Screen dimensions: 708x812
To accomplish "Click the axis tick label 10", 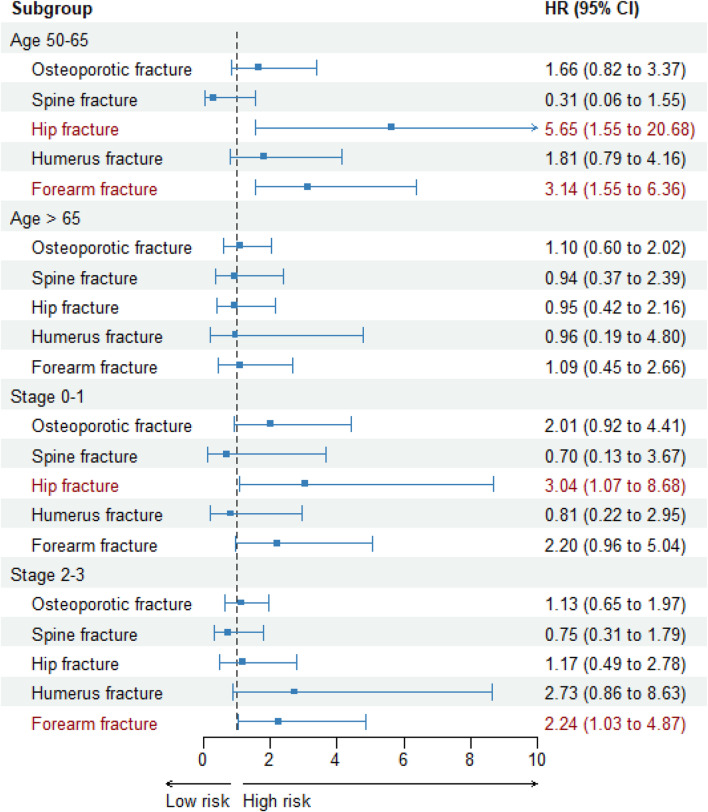I will 537,756.
